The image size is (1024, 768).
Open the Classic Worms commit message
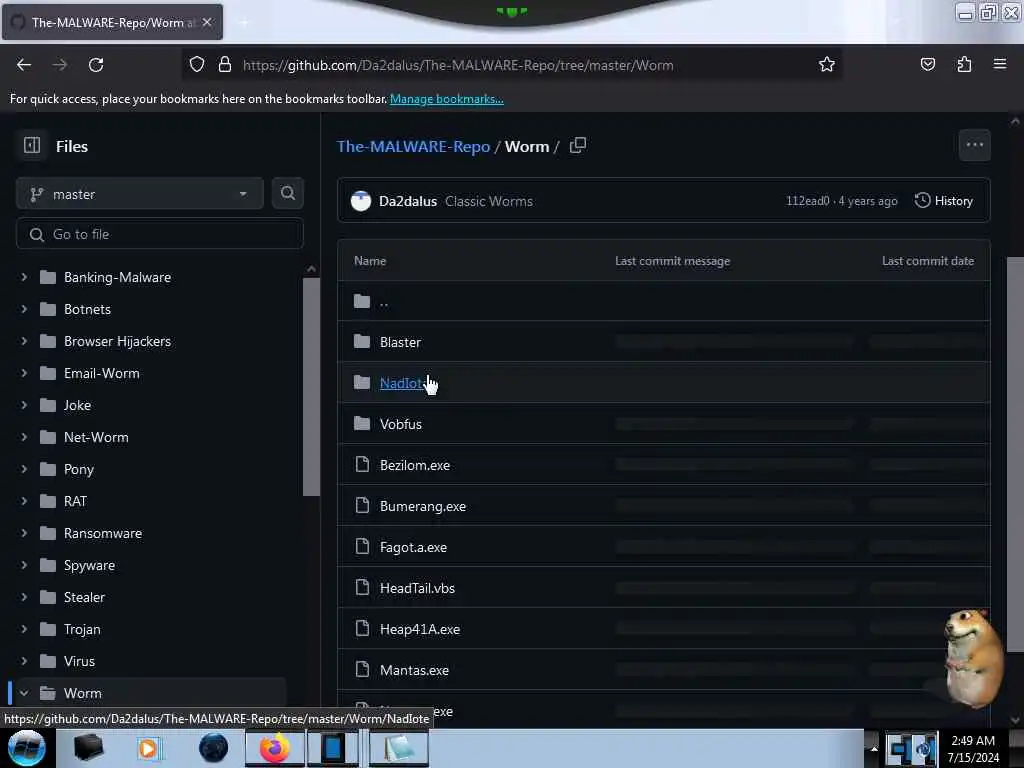488,201
